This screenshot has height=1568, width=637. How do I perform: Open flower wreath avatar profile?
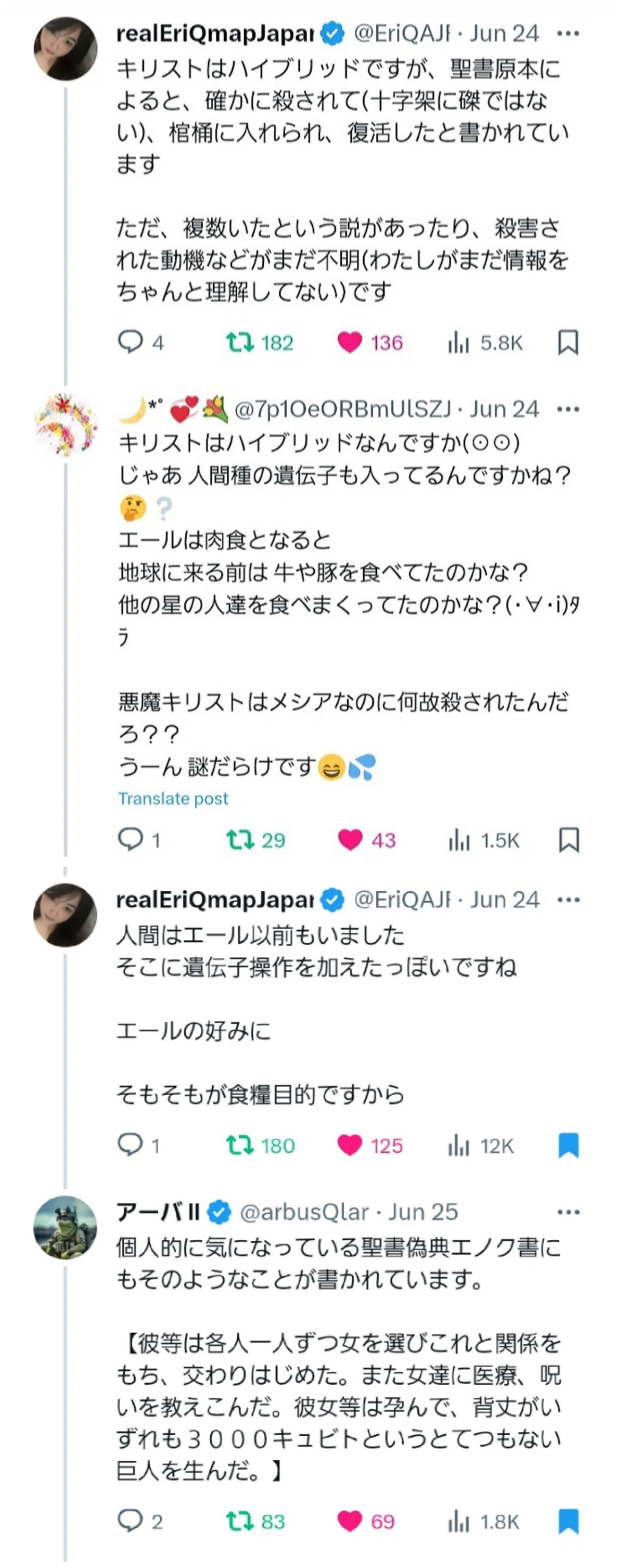(65, 425)
